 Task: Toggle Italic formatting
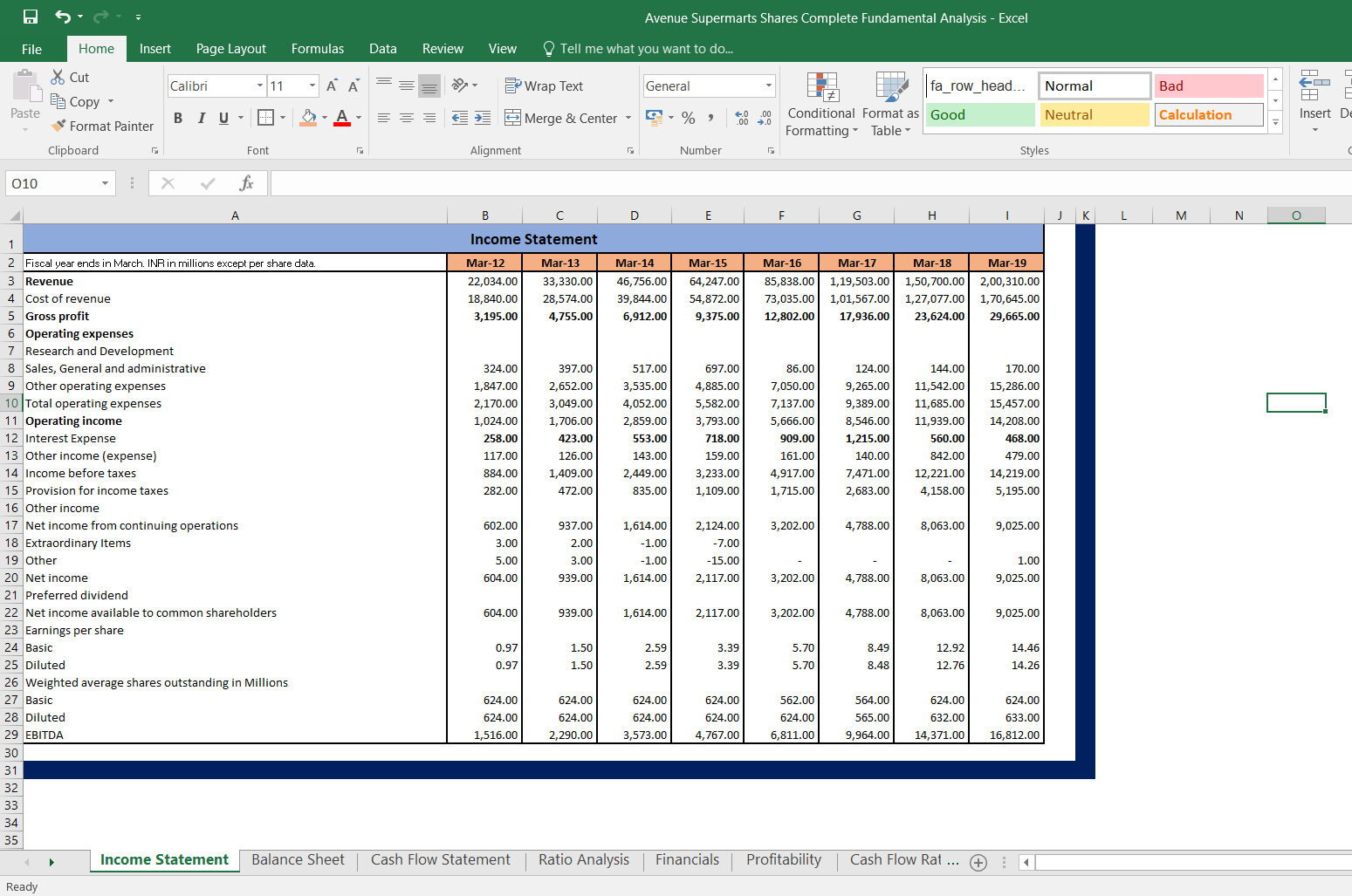[x=202, y=118]
